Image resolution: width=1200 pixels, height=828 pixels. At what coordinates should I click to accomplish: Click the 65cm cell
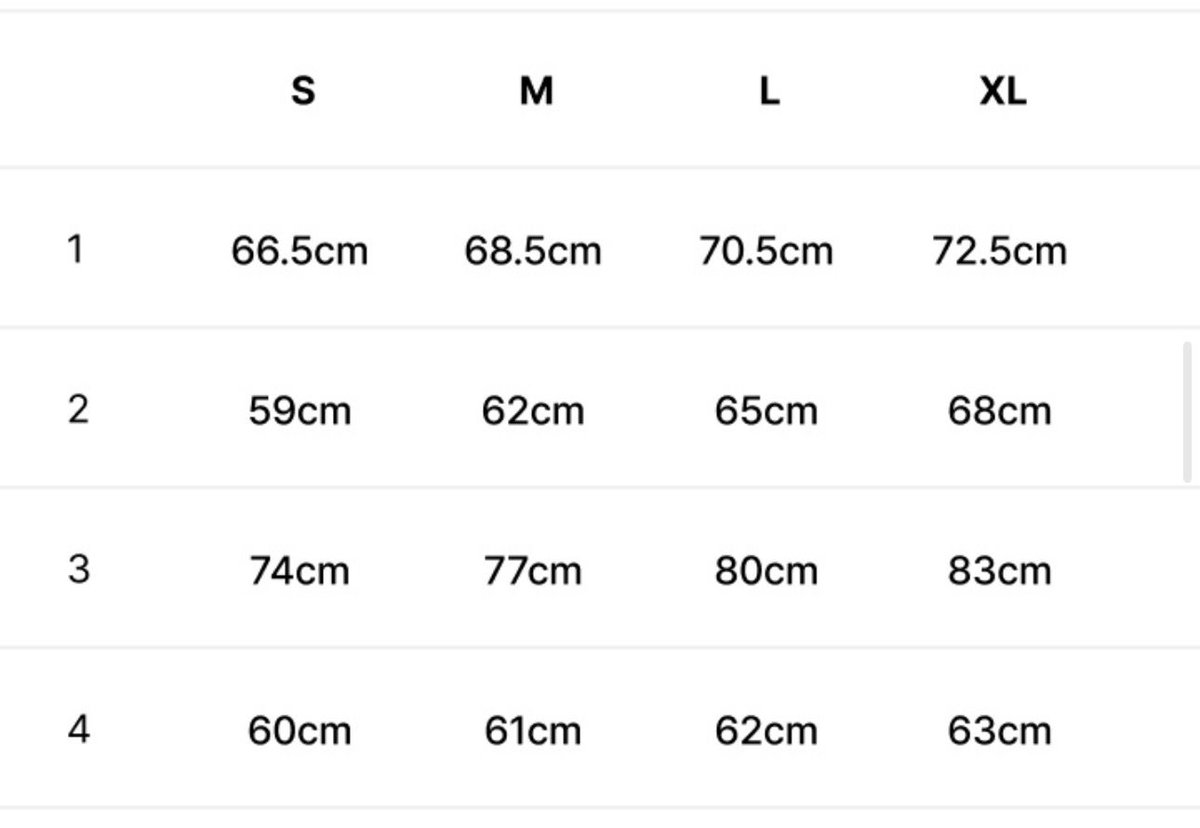pyautogui.click(x=766, y=411)
